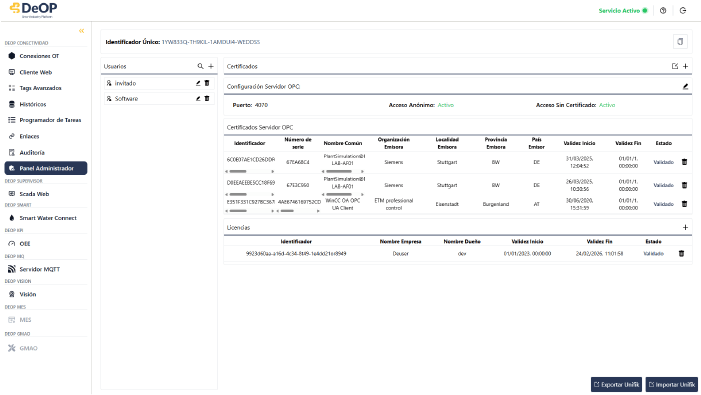This screenshot has width=701, height=395.
Task: Select Panel Administrador
Action: pos(46,168)
